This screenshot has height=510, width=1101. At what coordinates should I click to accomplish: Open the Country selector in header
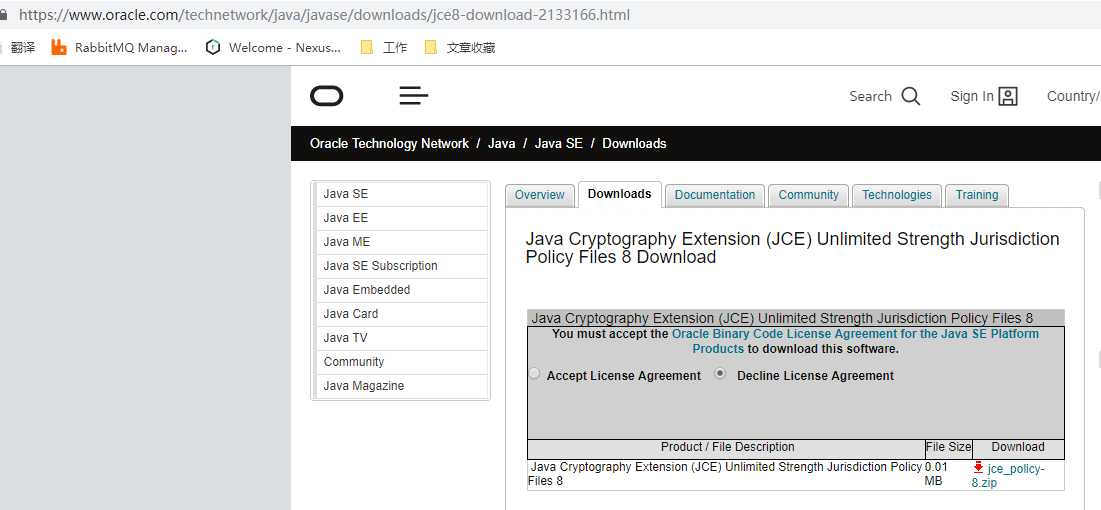pyautogui.click(x=1074, y=96)
